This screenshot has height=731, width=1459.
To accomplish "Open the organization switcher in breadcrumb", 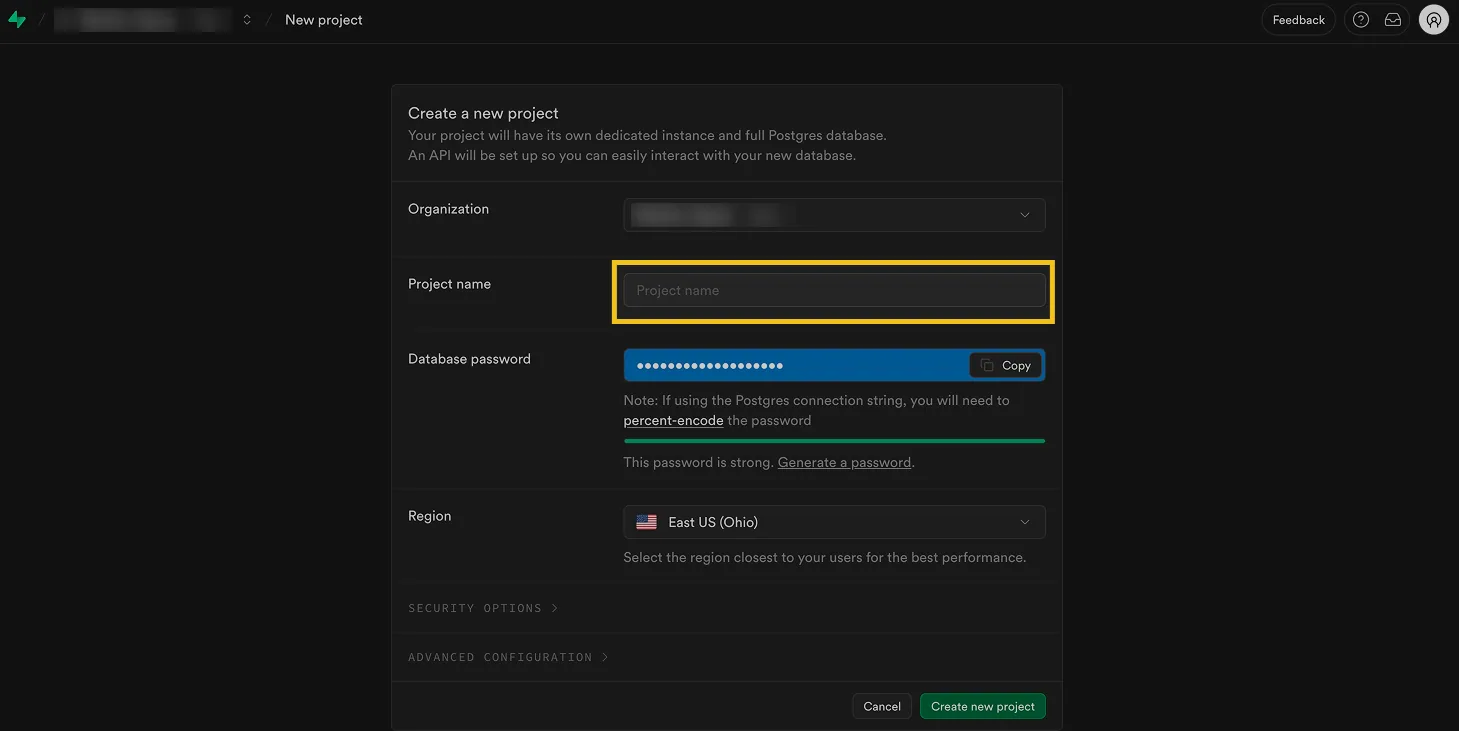I will tap(247, 20).
